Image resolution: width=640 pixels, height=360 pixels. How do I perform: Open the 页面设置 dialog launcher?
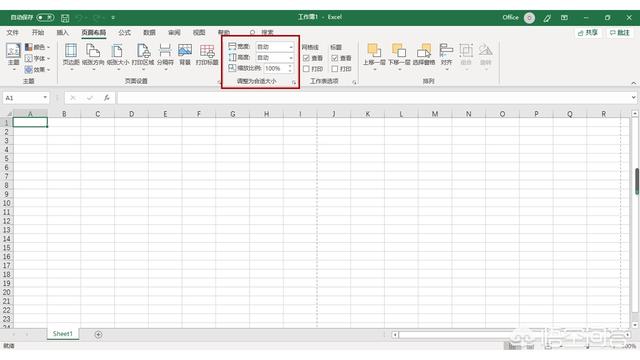[x=219, y=82]
